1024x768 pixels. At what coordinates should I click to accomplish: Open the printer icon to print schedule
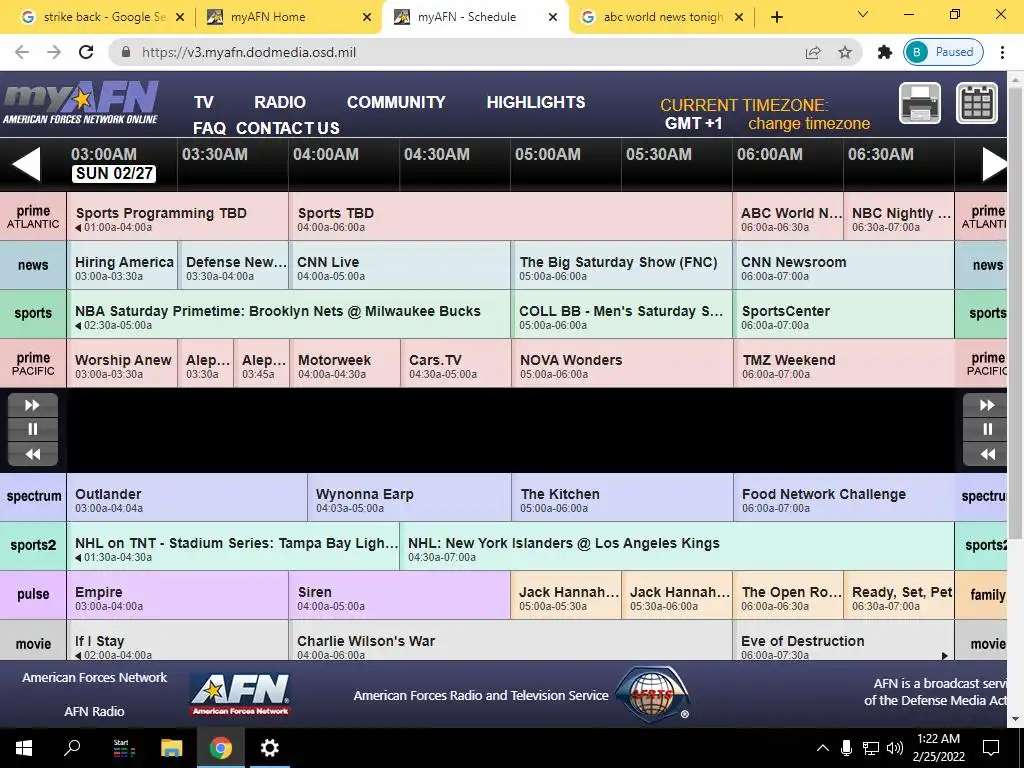coord(920,103)
